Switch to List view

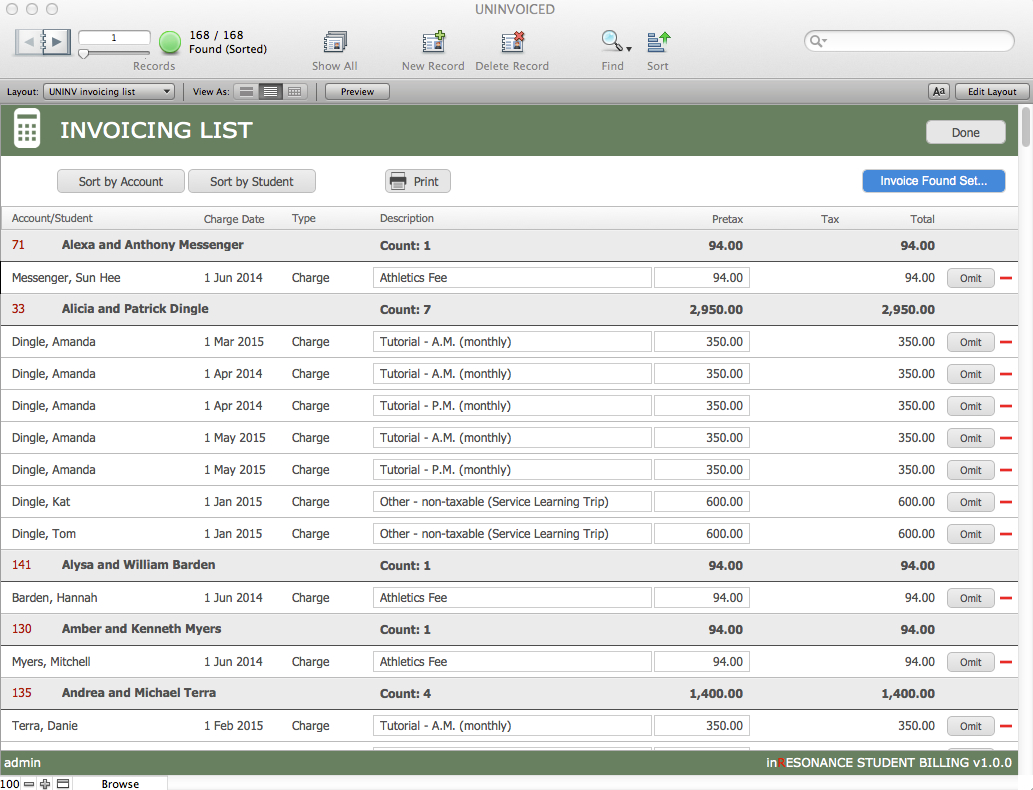(x=270, y=92)
